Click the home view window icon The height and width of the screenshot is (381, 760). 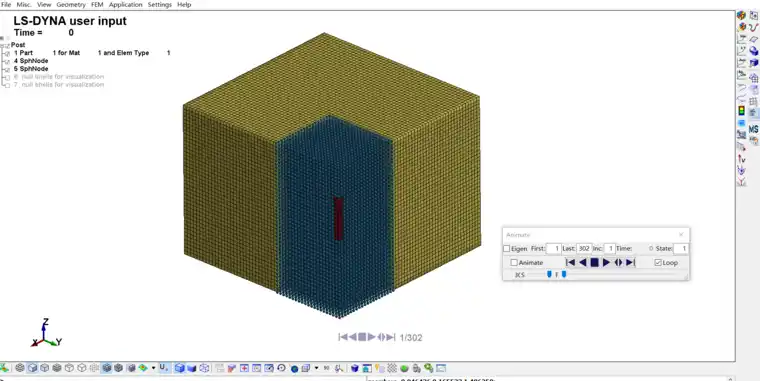click(367, 368)
